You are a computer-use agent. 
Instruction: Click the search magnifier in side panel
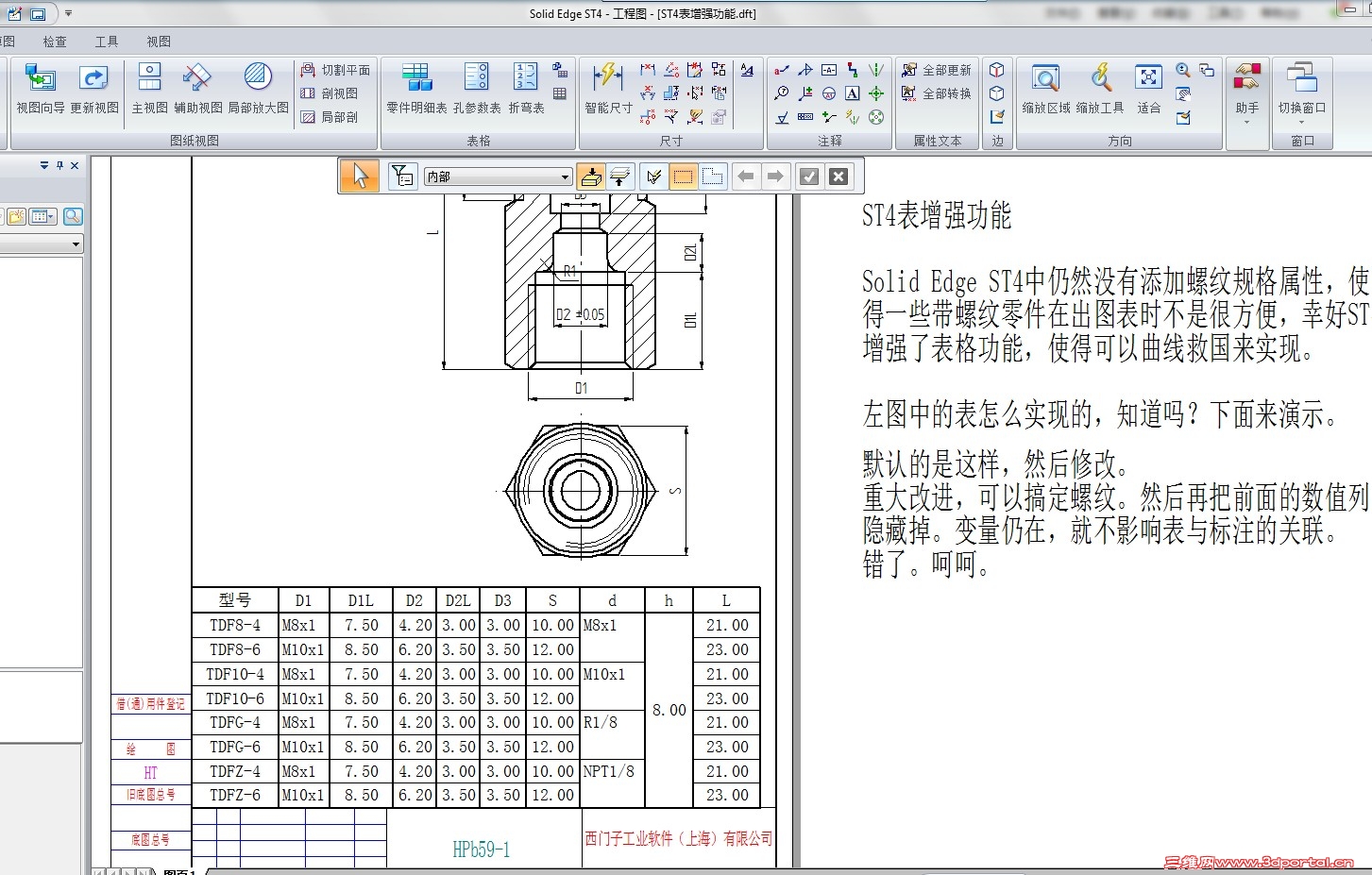click(x=73, y=216)
